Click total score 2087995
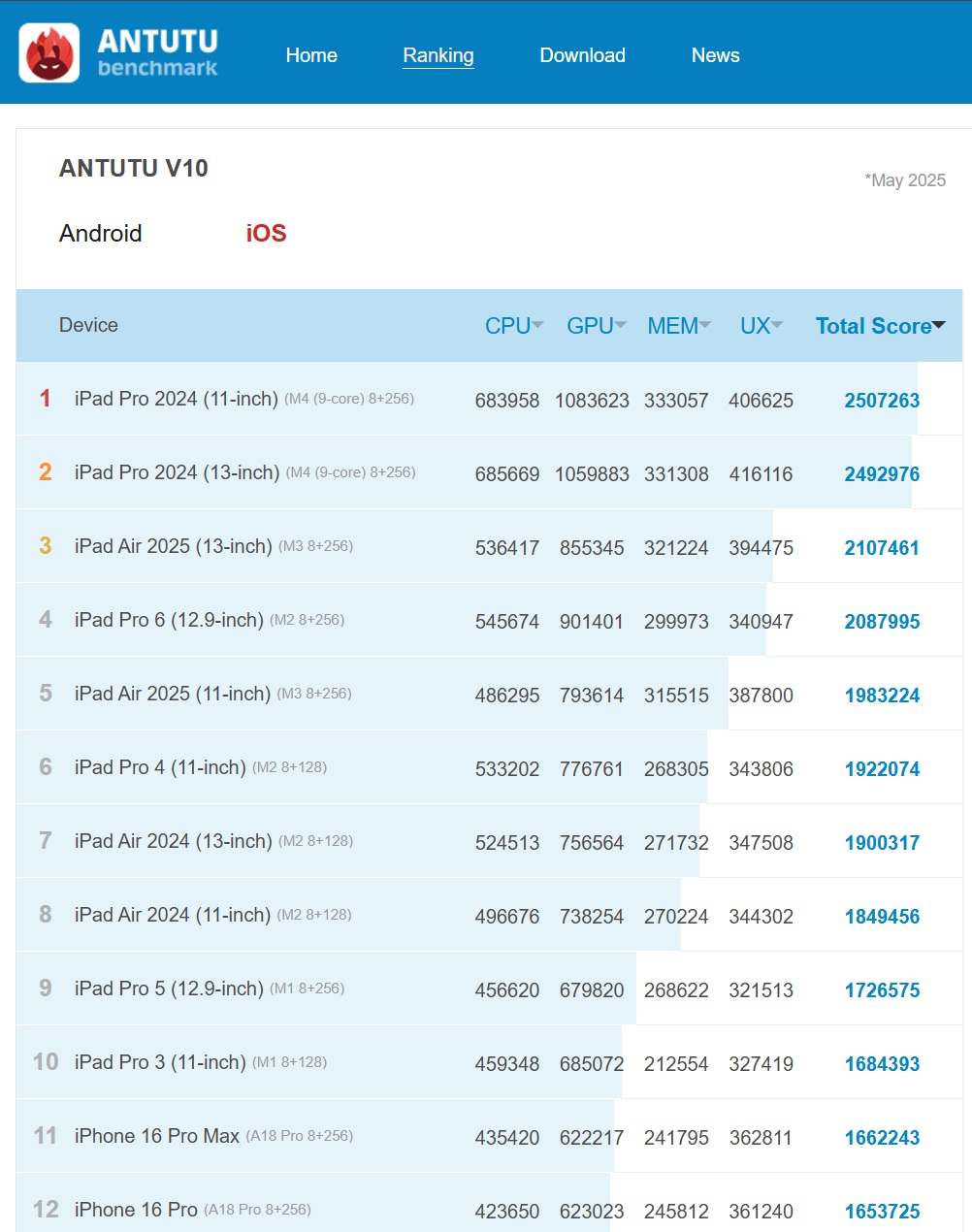The width and height of the screenshot is (972, 1232). point(882,622)
